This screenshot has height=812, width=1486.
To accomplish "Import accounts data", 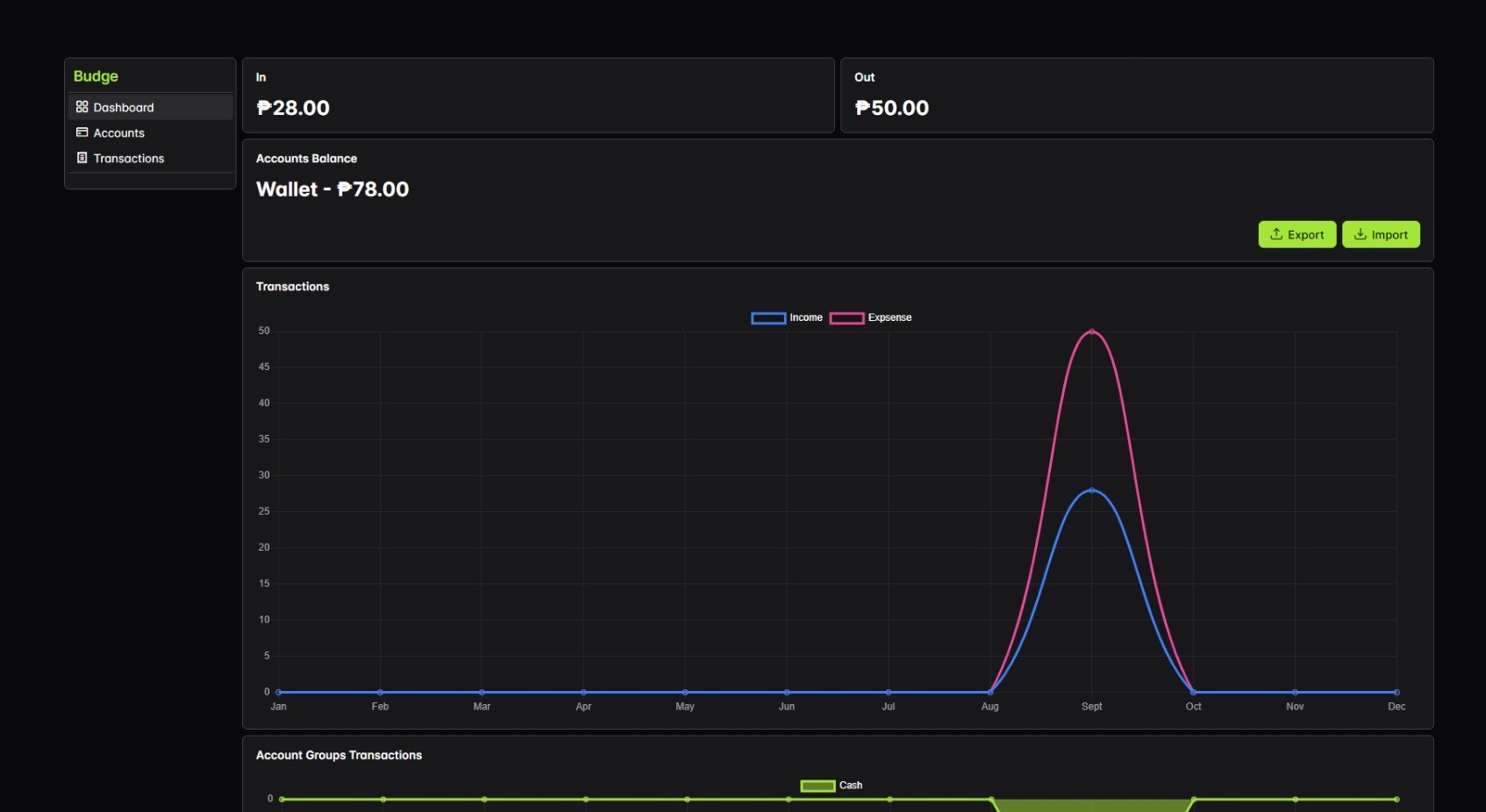I will [x=1381, y=234].
